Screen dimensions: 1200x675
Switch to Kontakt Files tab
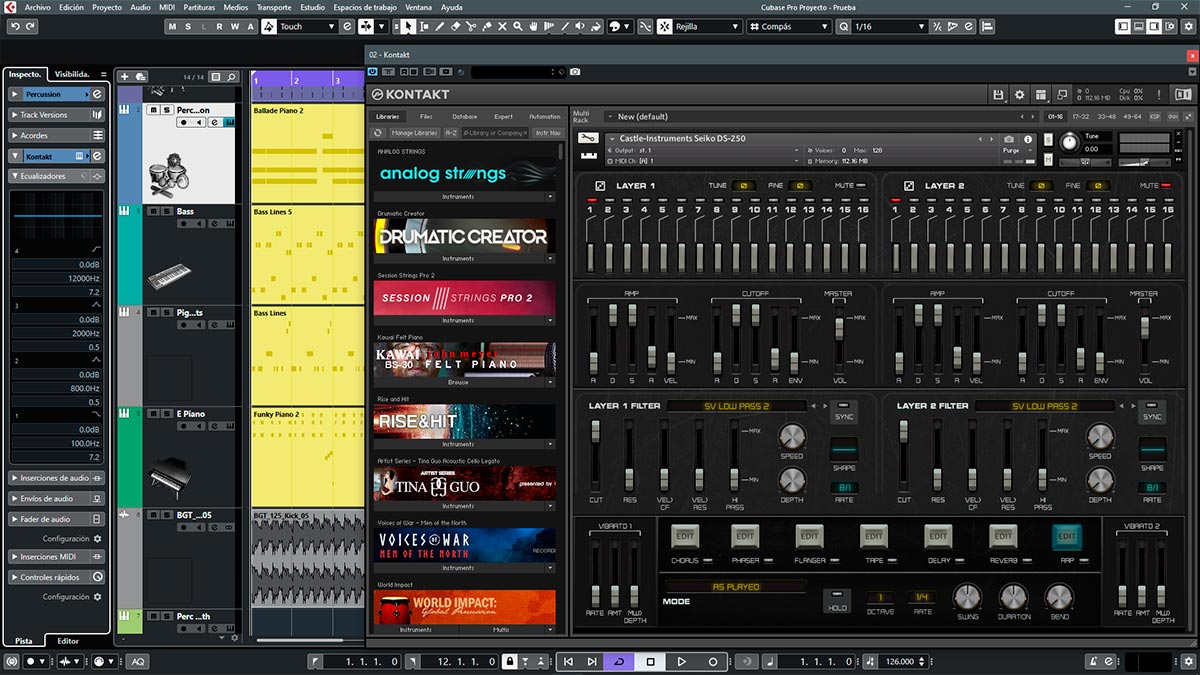(x=426, y=116)
